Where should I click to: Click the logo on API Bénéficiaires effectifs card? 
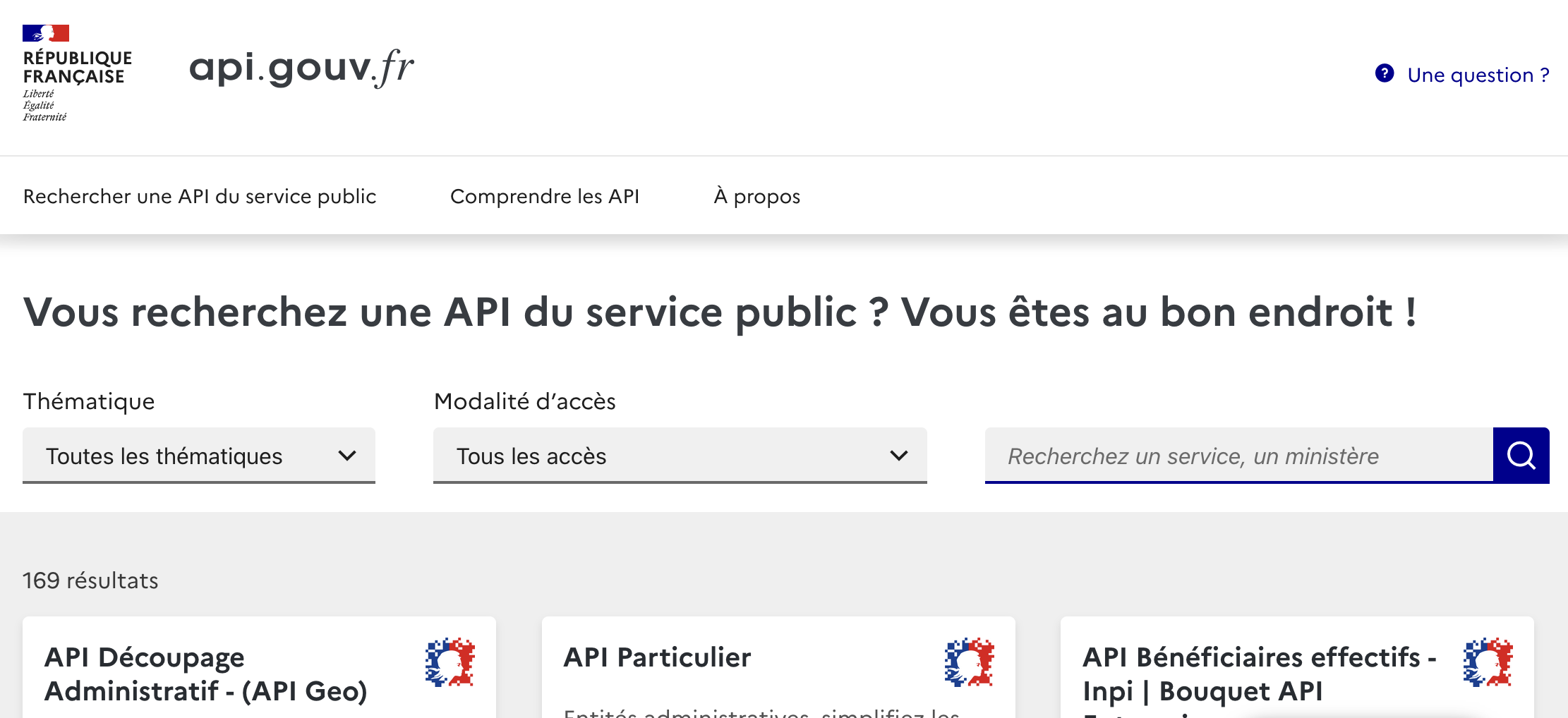point(1488,662)
